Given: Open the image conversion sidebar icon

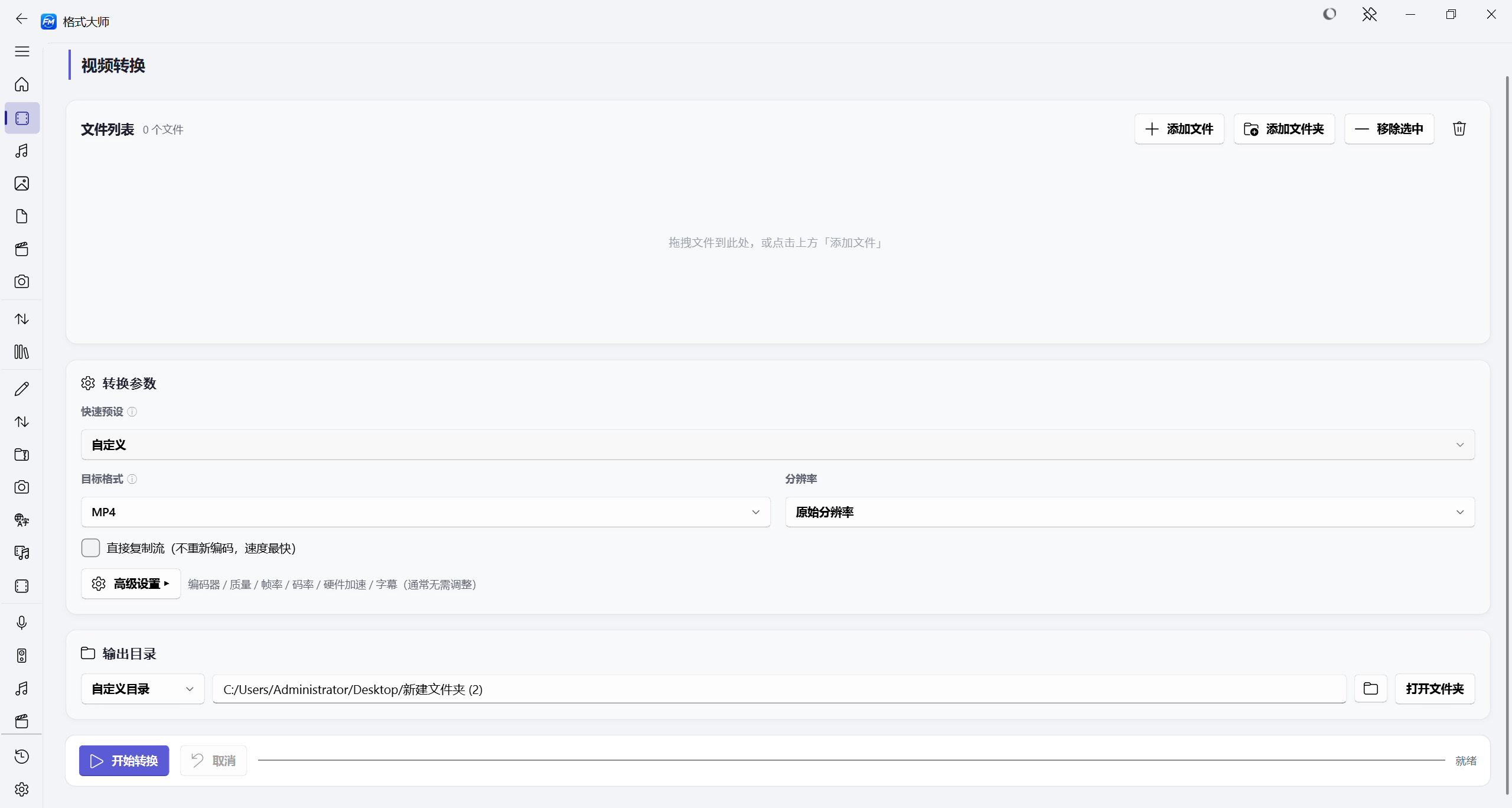Looking at the screenshot, I should [x=22, y=184].
